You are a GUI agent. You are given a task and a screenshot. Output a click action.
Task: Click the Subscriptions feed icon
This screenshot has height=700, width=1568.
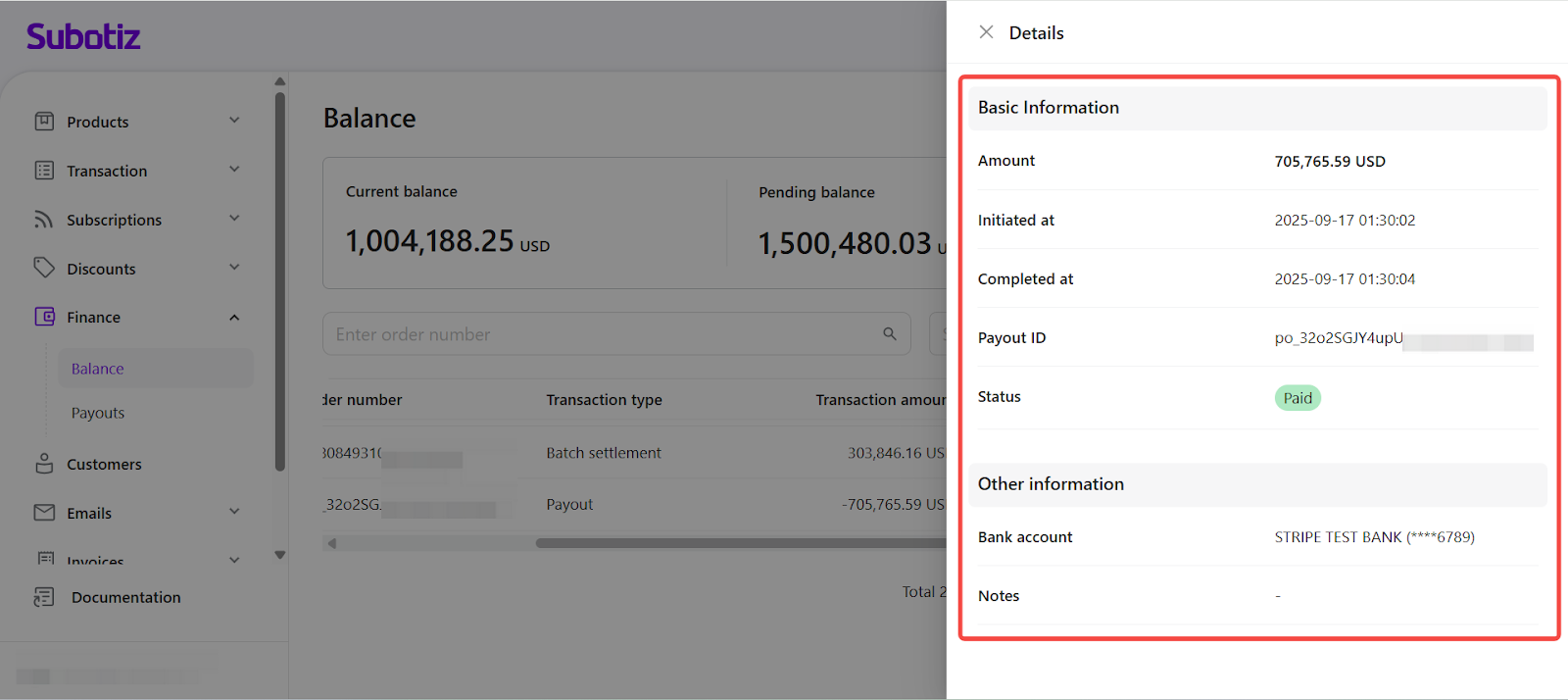(44, 220)
